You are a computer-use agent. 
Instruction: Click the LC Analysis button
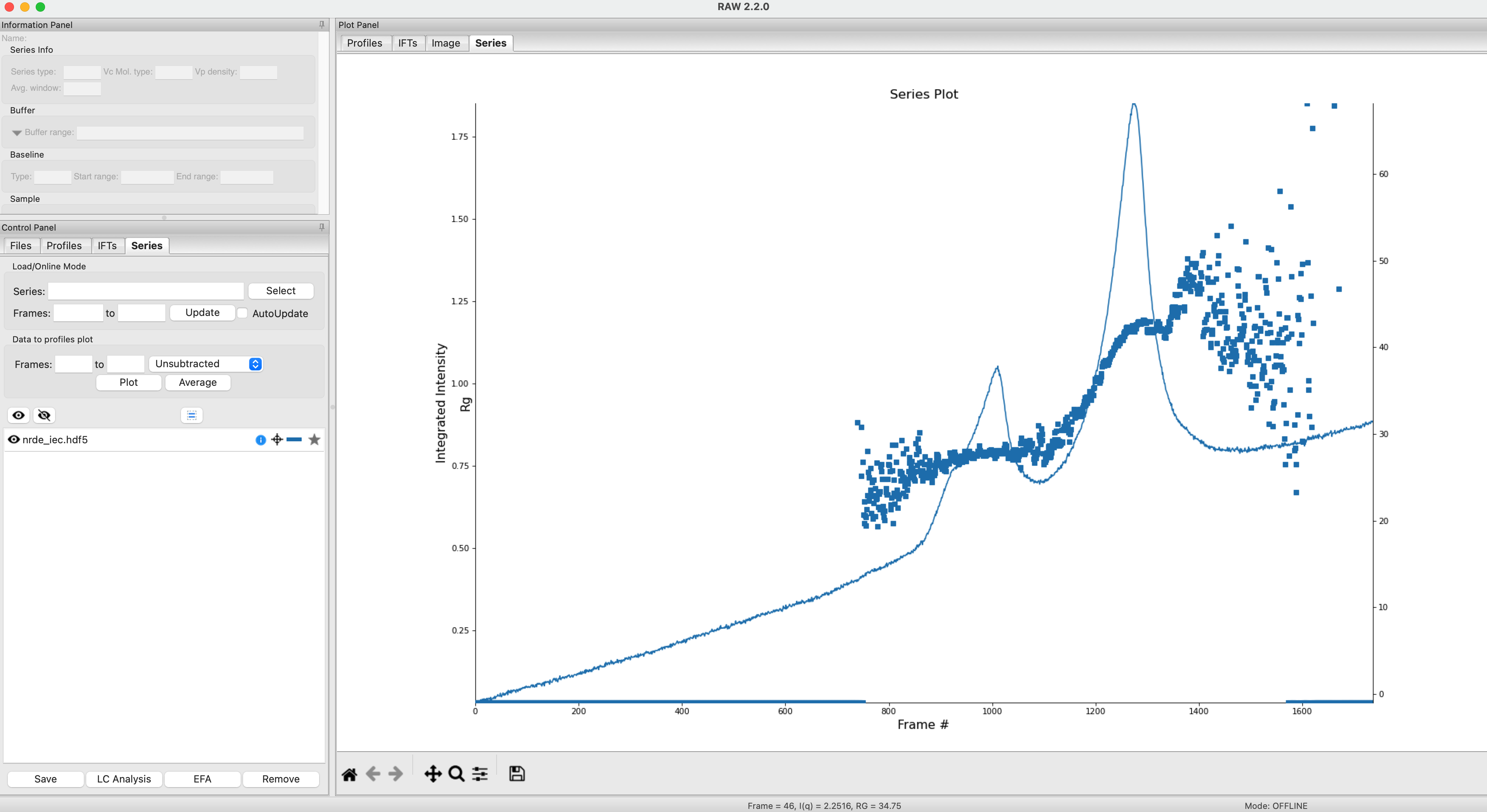click(123, 779)
